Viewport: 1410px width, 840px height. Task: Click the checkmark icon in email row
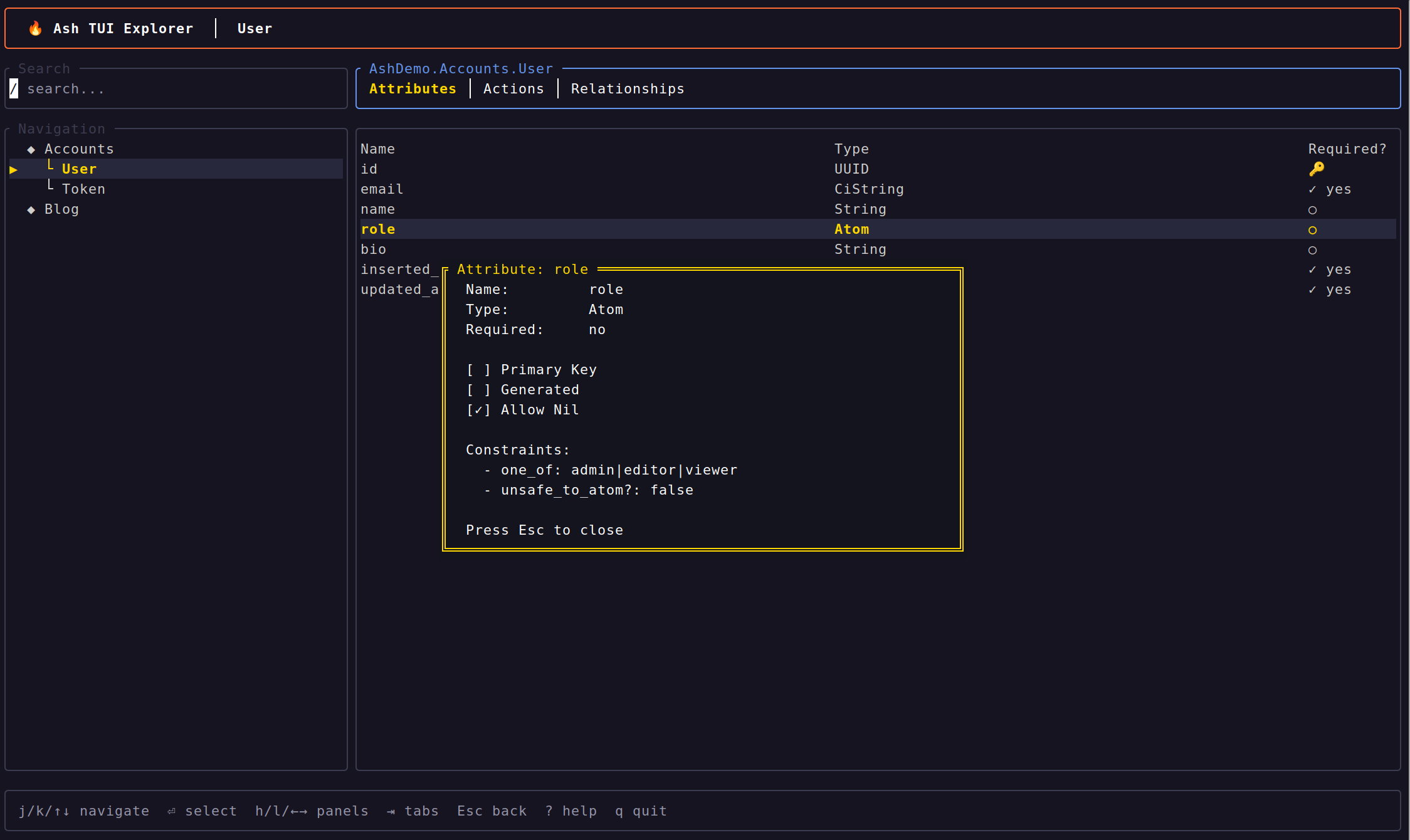coord(1312,189)
